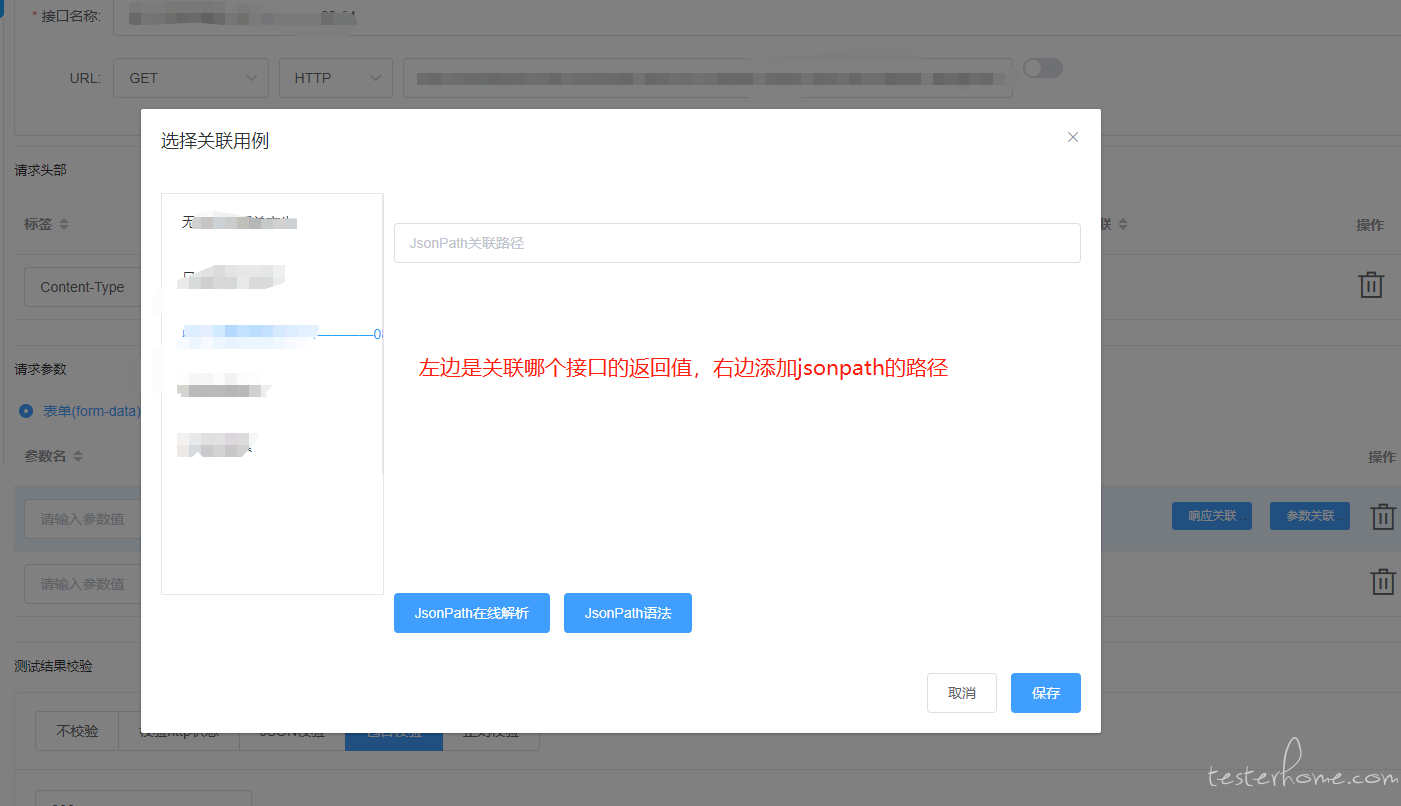This screenshot has height=806, width=1401.
Task: Click 取消 to cancel the dialog
Action: 962,693
